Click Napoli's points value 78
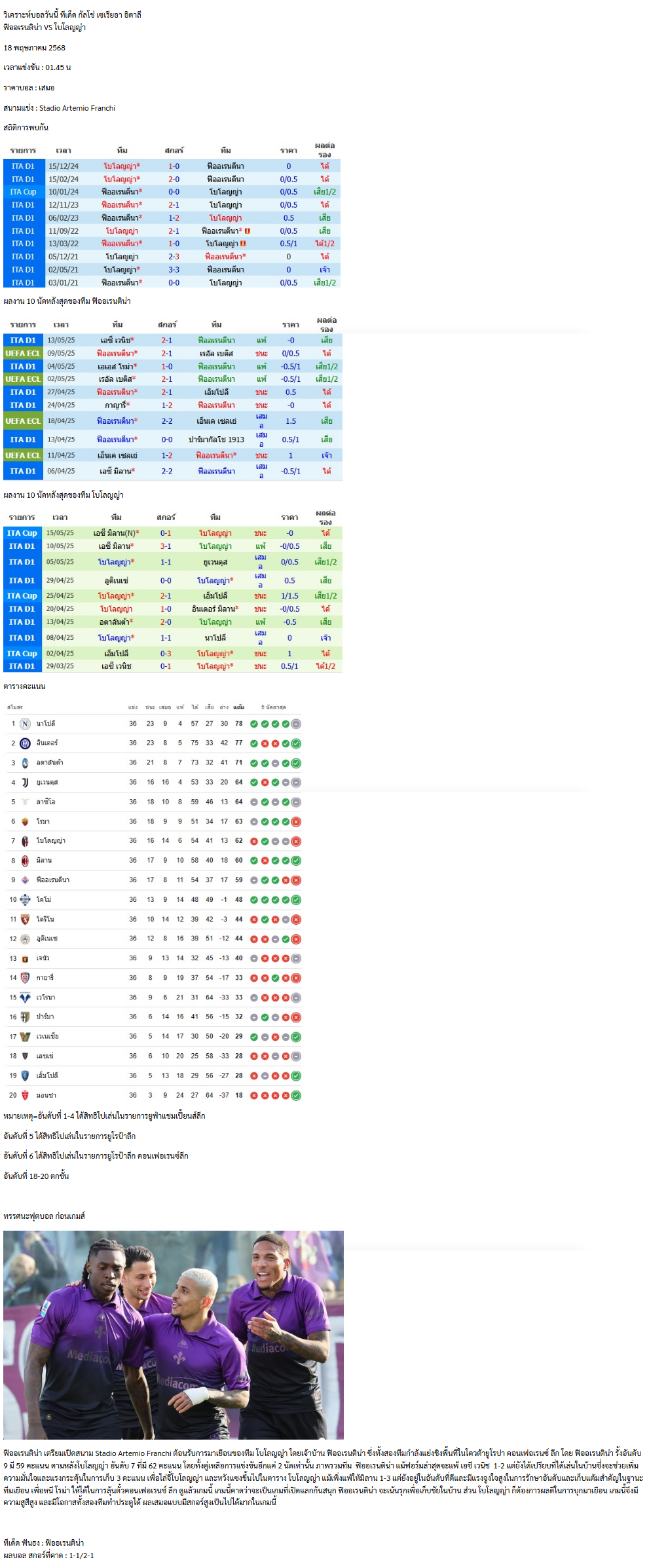Image resolution: width=649 pixels, height=1568 pixels. (x=239, y=724)
